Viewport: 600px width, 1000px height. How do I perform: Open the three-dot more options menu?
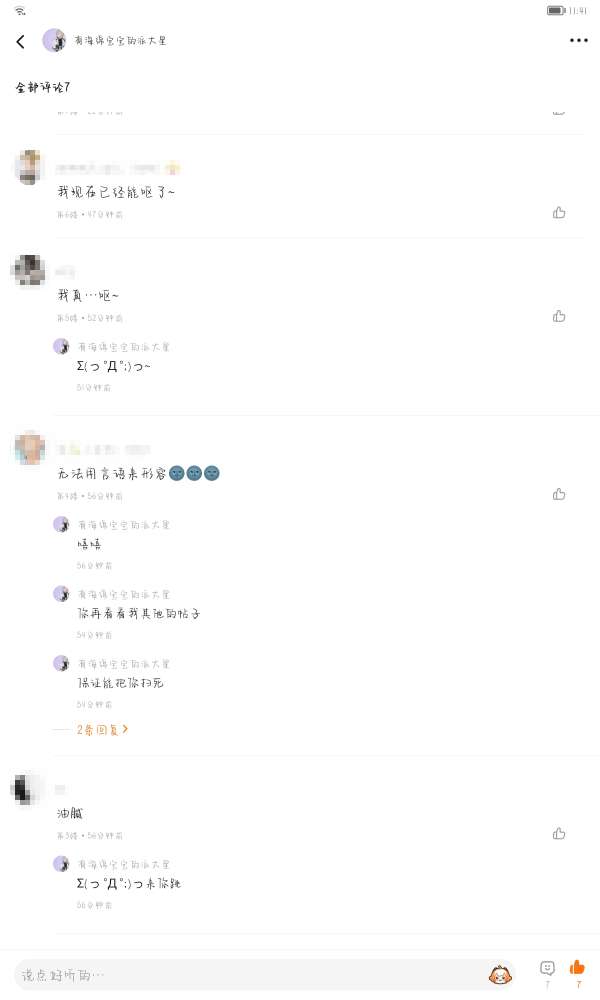point(578,41)
